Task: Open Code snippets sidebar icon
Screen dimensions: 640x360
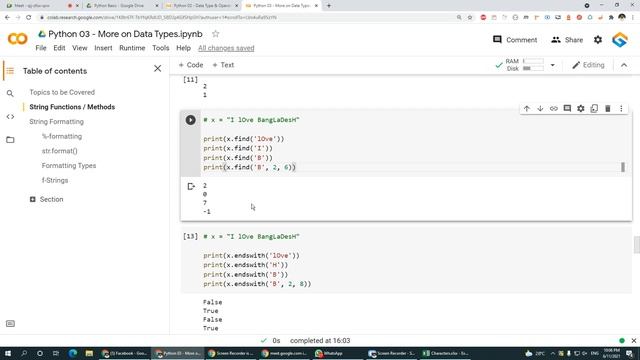Action: [10, 117]
